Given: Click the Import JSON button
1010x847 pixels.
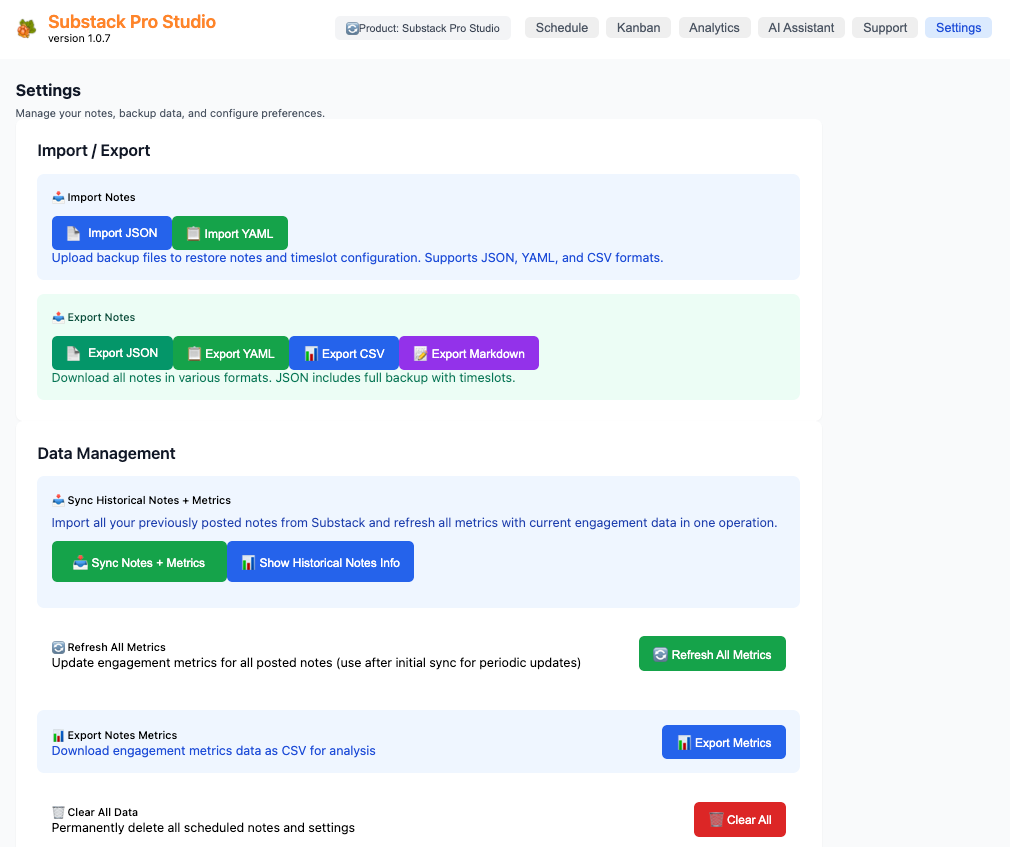Looking at the screenshot, I should 112,233.
